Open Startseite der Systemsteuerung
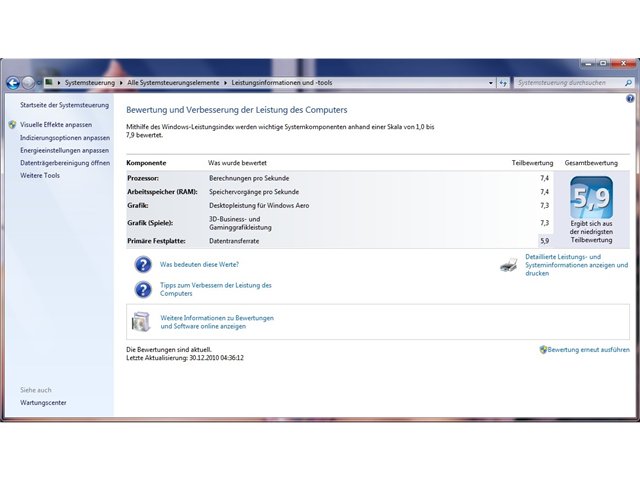 click(x=64, y=105)
